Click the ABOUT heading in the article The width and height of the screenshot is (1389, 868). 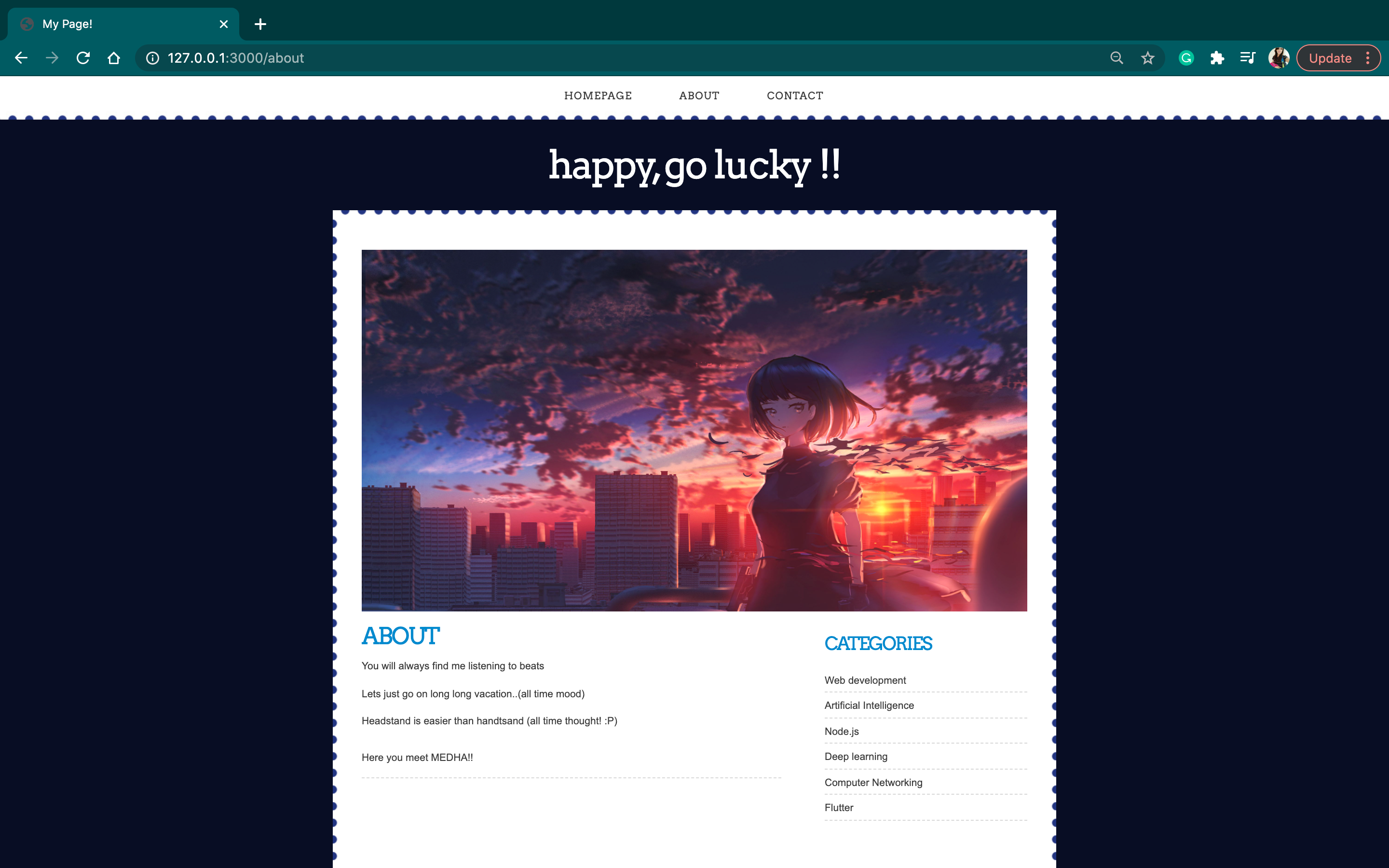(401, 636)
